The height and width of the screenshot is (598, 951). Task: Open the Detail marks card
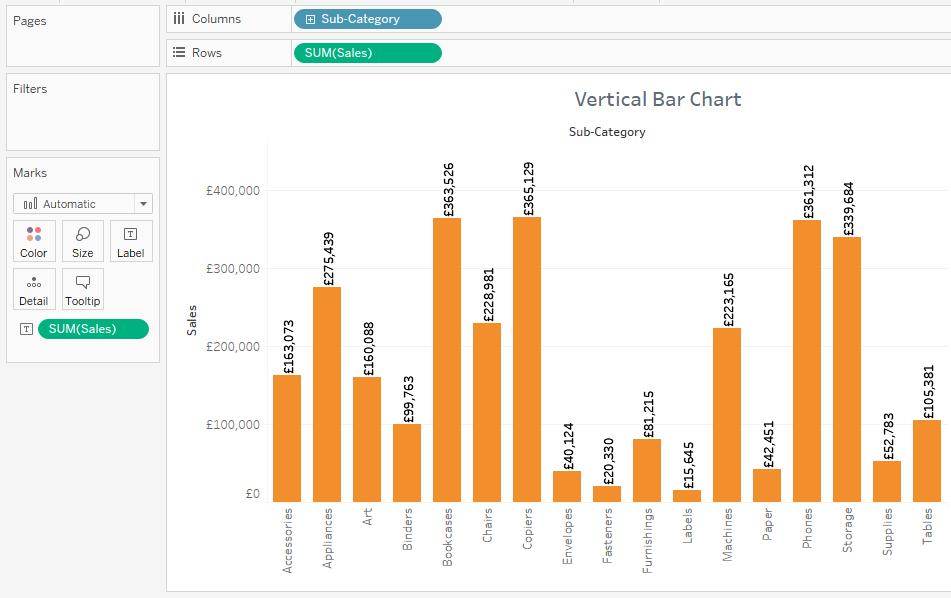click(33, 288)
